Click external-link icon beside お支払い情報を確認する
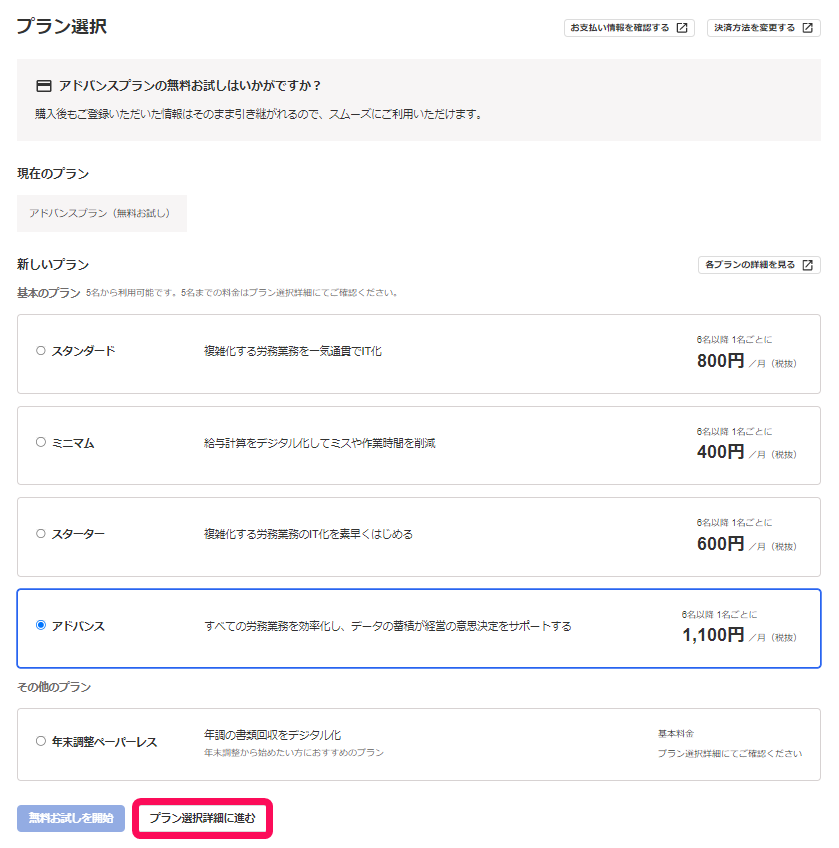The height and width of the screenshot is (848, 839). 682,28
